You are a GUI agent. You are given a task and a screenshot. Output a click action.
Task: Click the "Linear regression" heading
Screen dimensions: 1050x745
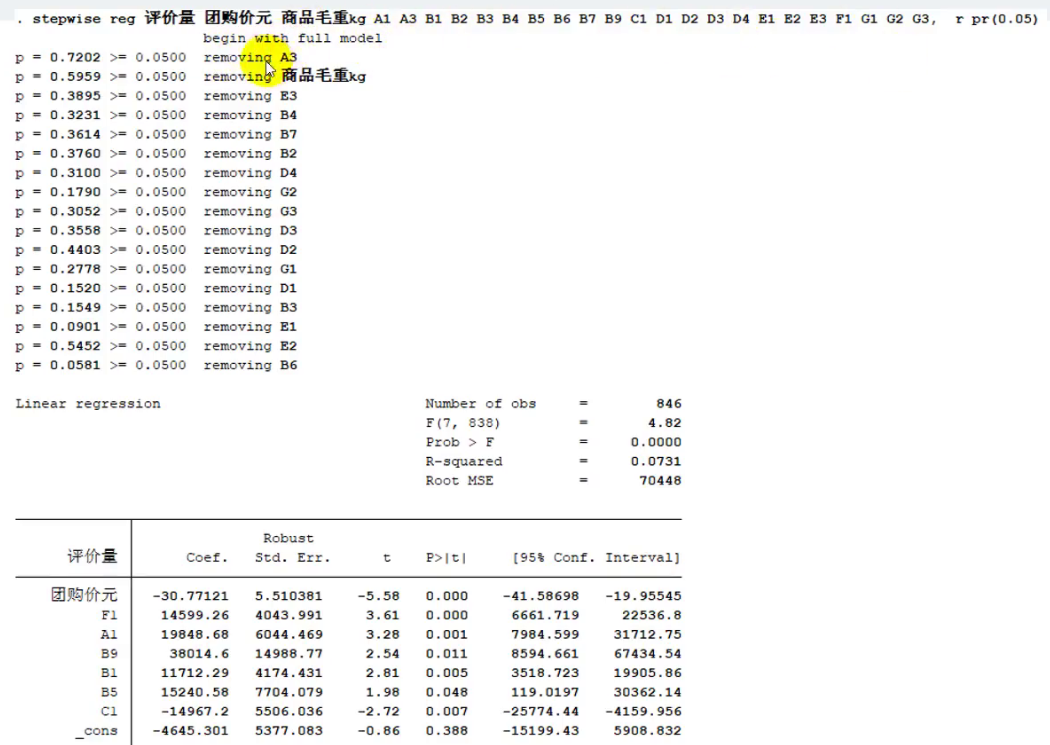point(88,404)
